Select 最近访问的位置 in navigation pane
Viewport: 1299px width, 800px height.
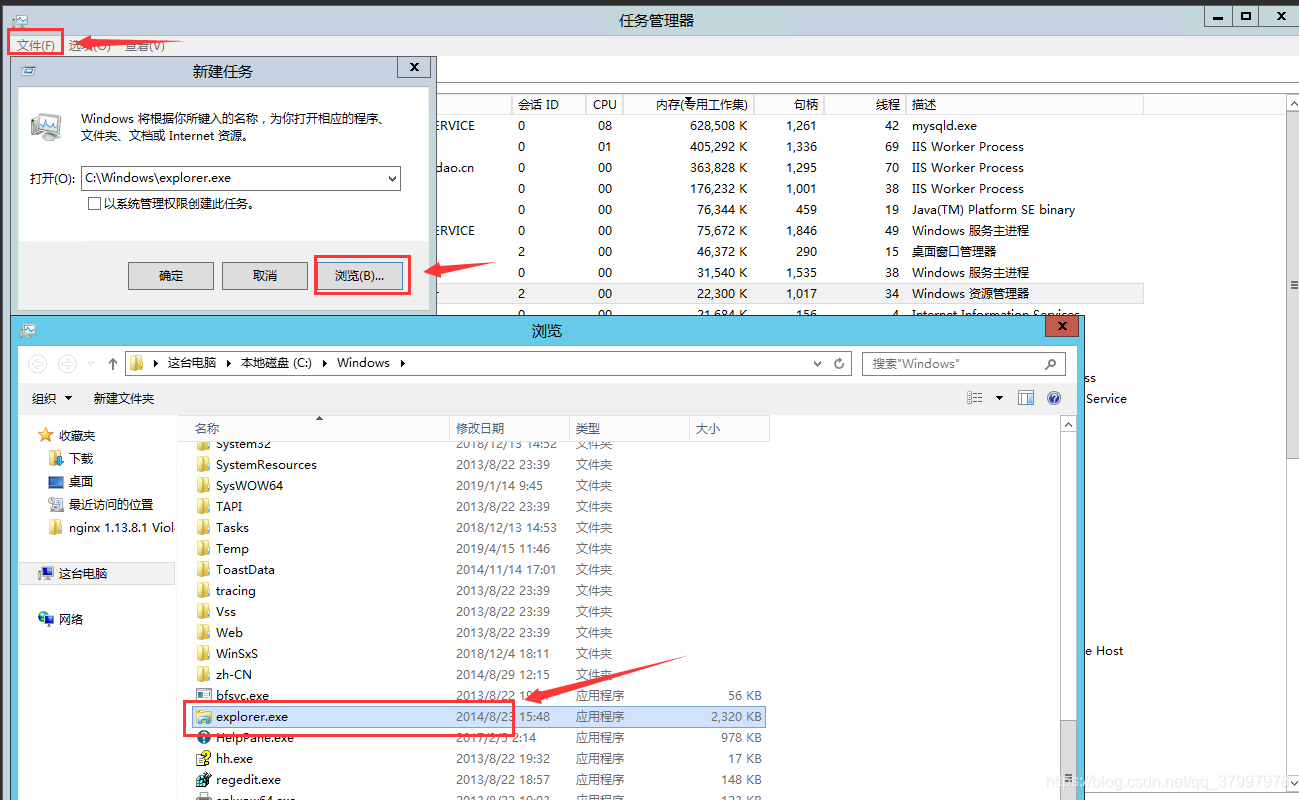click(x=111, y=504)
